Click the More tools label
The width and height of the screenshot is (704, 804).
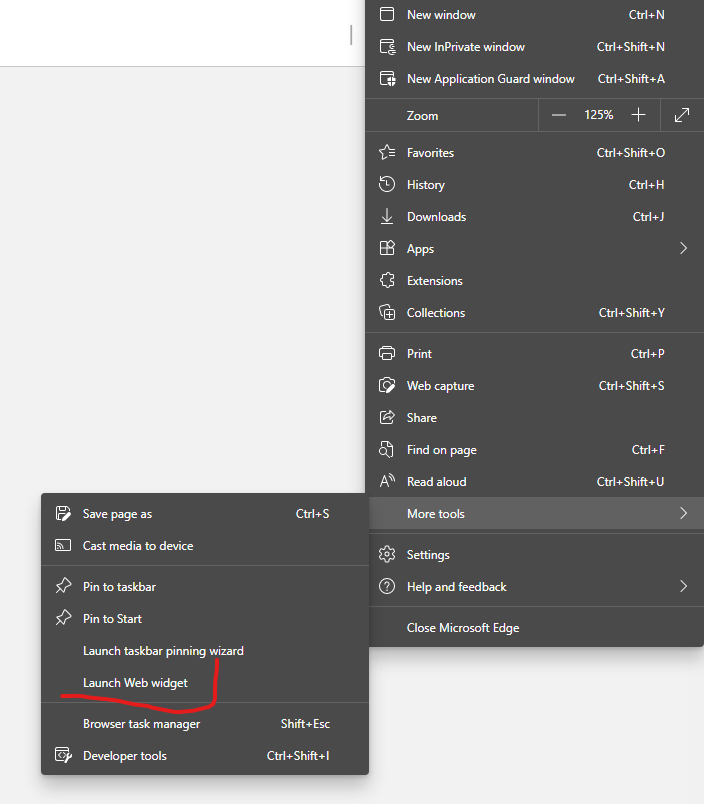(436, 513)
